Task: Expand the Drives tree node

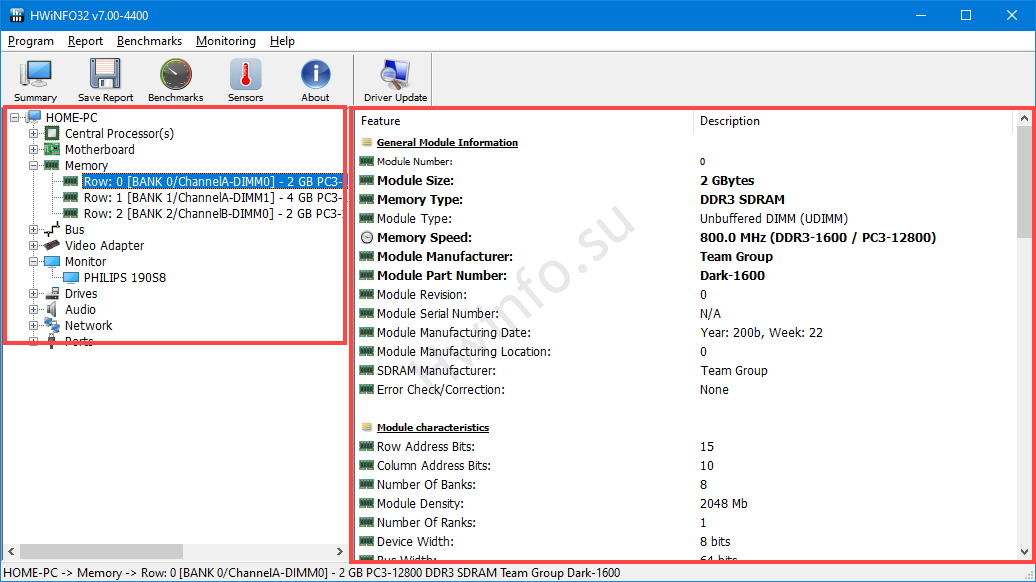Action: [34, 294]
